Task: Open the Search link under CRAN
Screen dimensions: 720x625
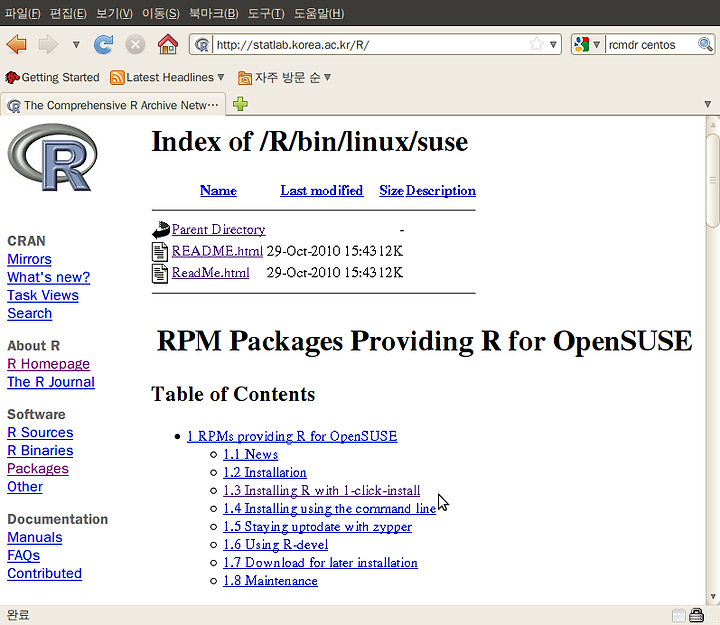Action: click(x=29, y=313)
